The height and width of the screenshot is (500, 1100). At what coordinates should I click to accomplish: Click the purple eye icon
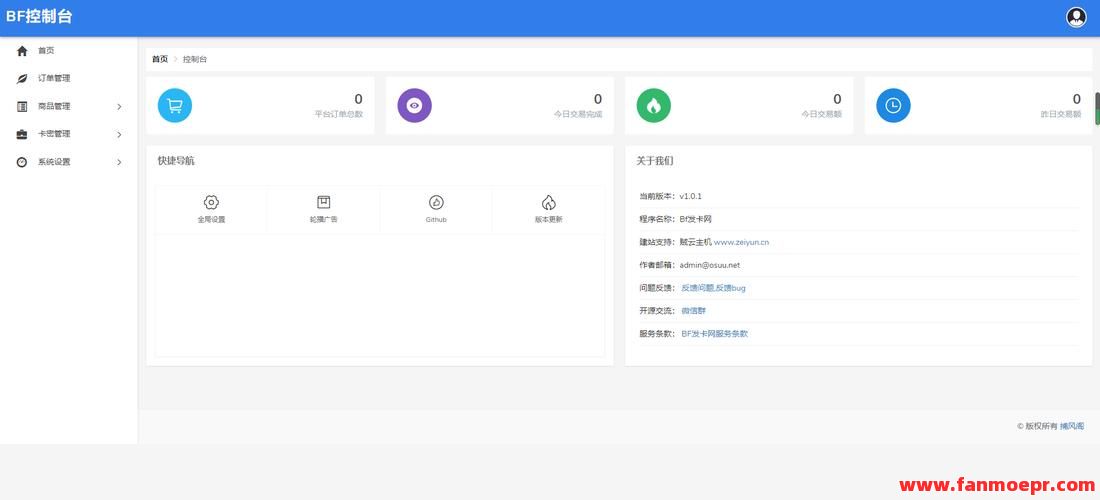pos(415,106)
